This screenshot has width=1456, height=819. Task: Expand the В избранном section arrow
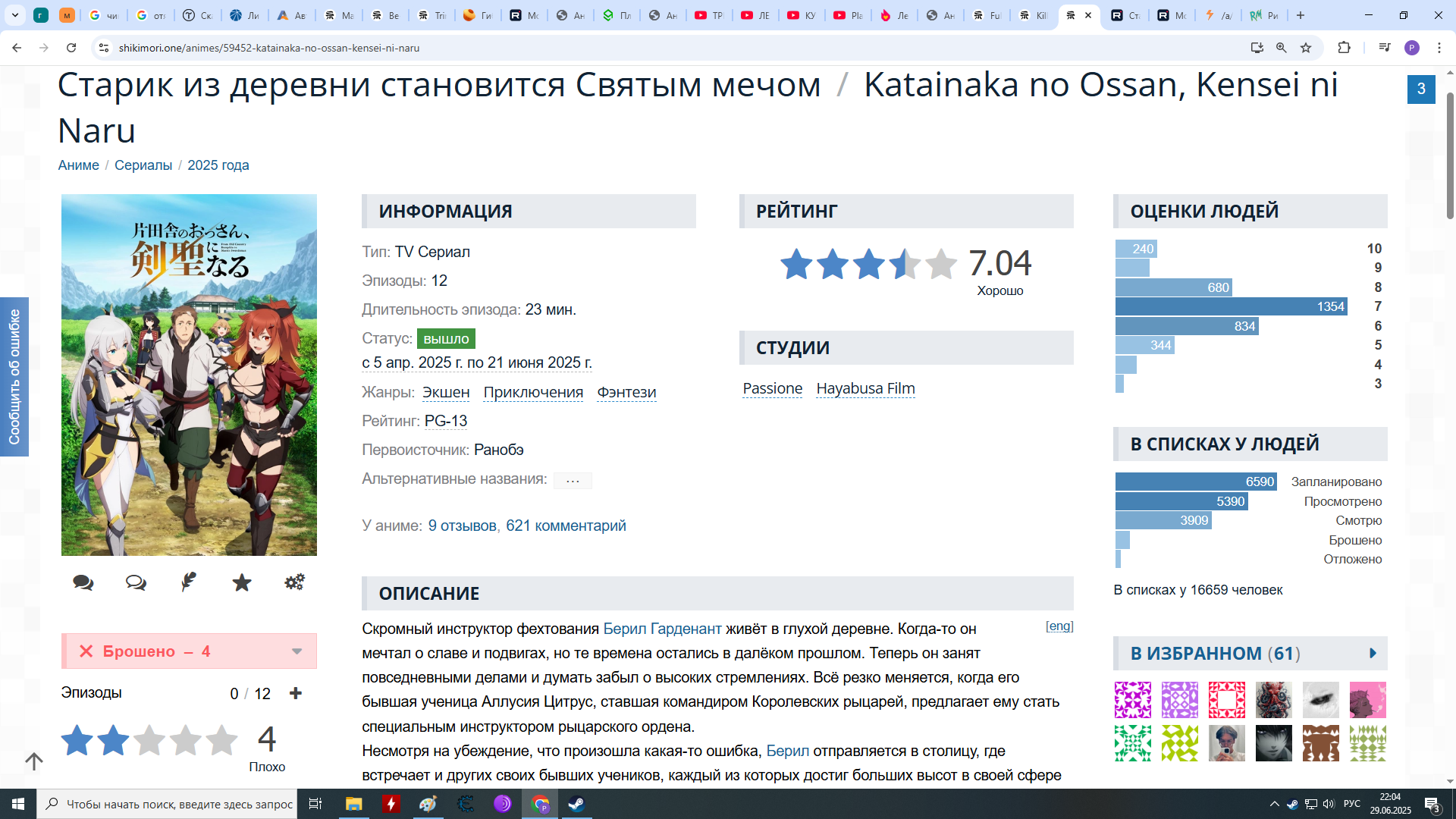point(1373,653)
